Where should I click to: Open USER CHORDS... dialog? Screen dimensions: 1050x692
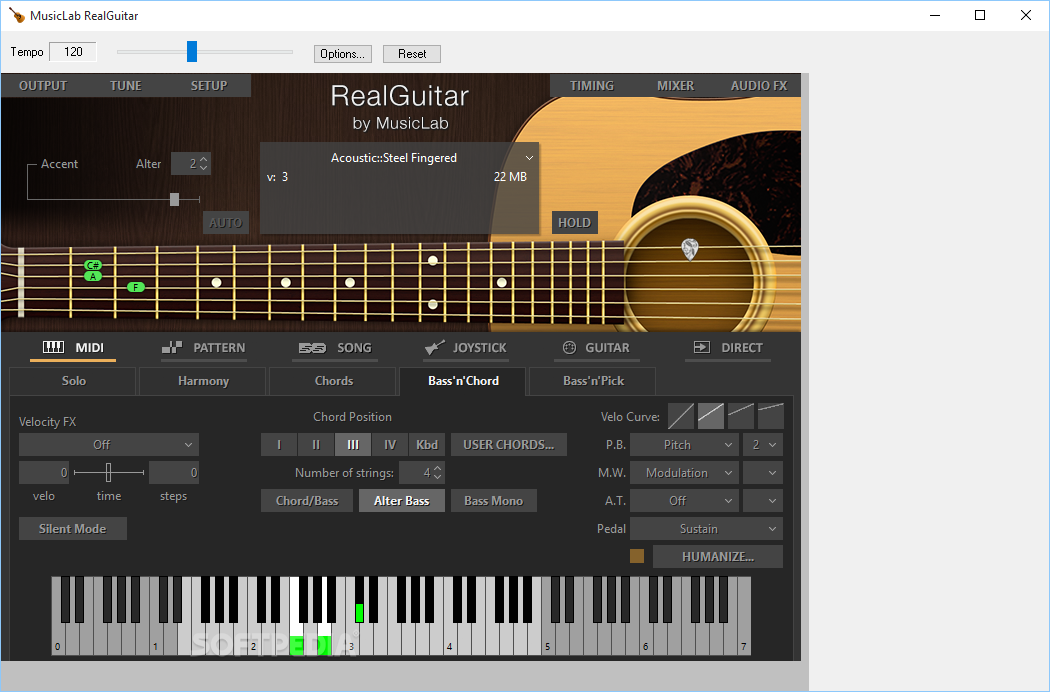pyautogui.click(x=509, y=445)
